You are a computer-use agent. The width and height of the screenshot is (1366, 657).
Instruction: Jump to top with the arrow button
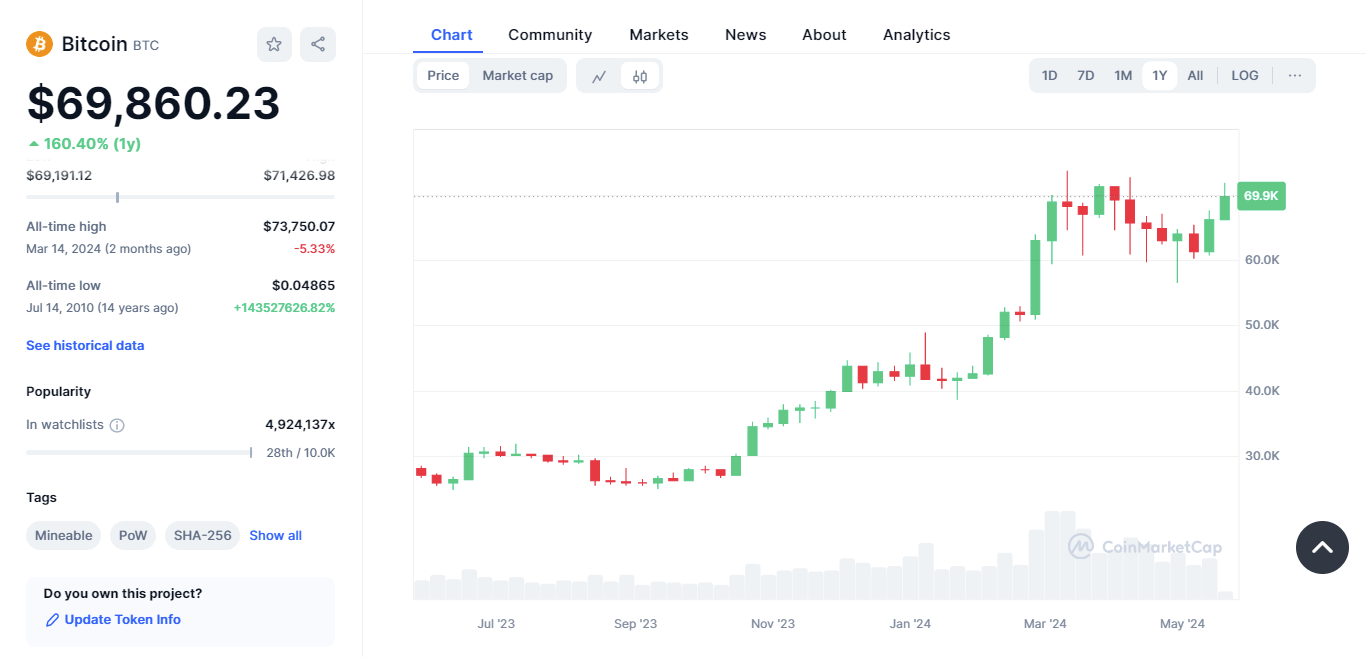pos(1322,547)
